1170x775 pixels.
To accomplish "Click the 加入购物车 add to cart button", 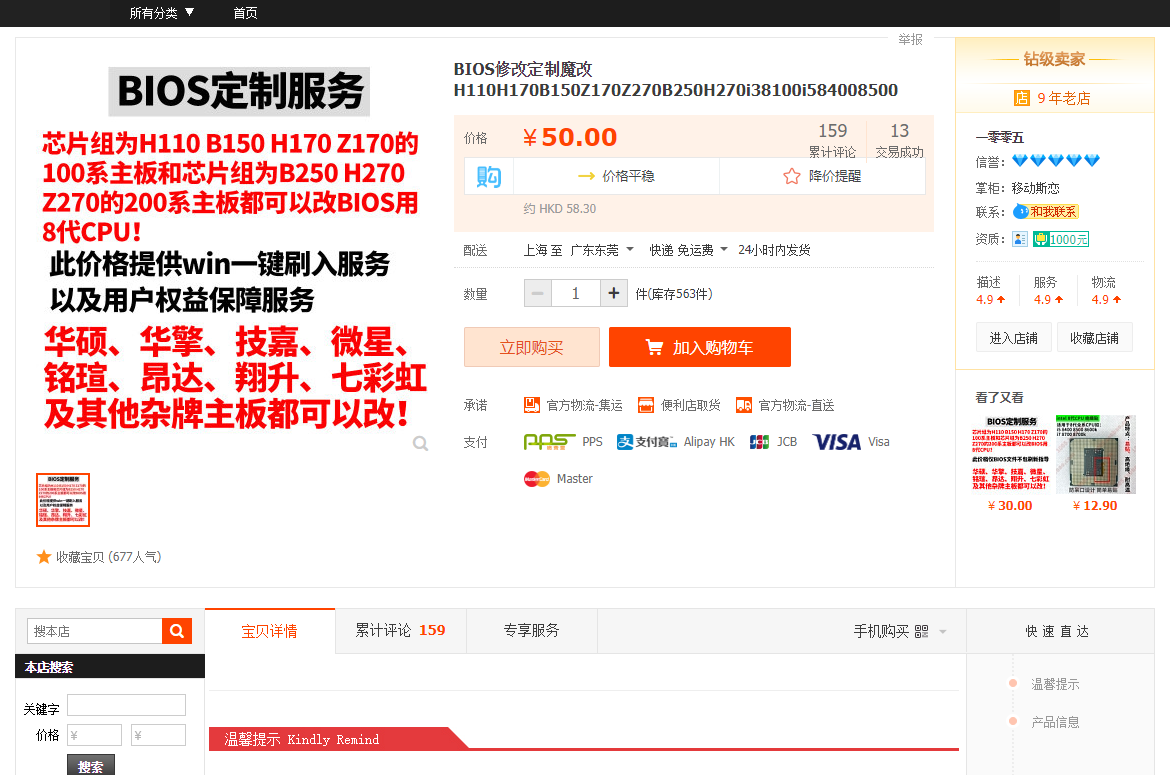I will 699,347.
